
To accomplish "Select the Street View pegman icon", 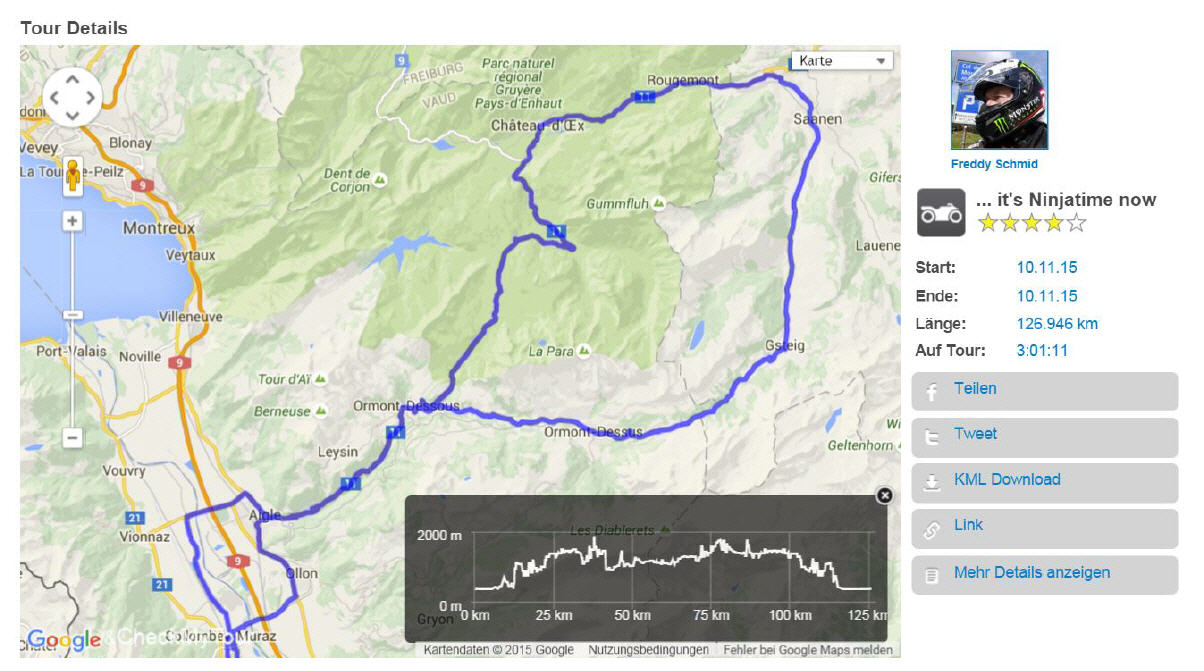I will 72,178.
